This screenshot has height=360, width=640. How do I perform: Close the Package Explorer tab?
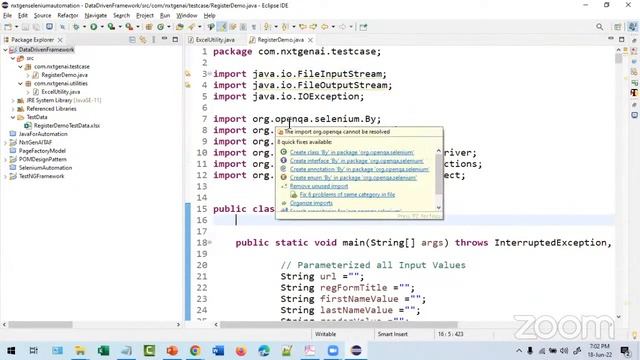point(60,40)
